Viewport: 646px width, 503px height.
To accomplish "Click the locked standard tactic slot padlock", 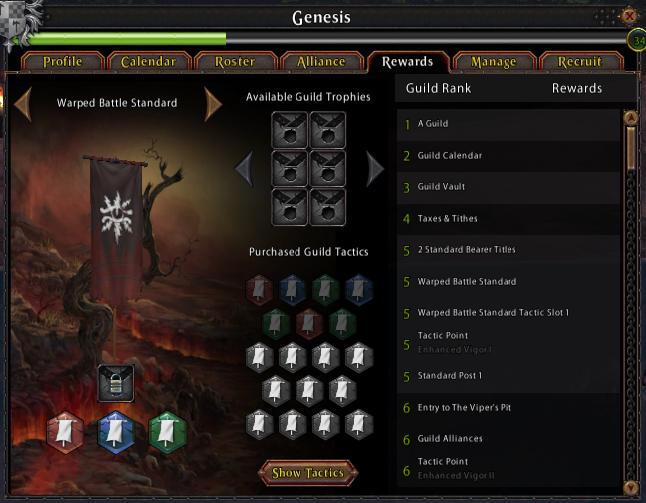I will [116, 383].
